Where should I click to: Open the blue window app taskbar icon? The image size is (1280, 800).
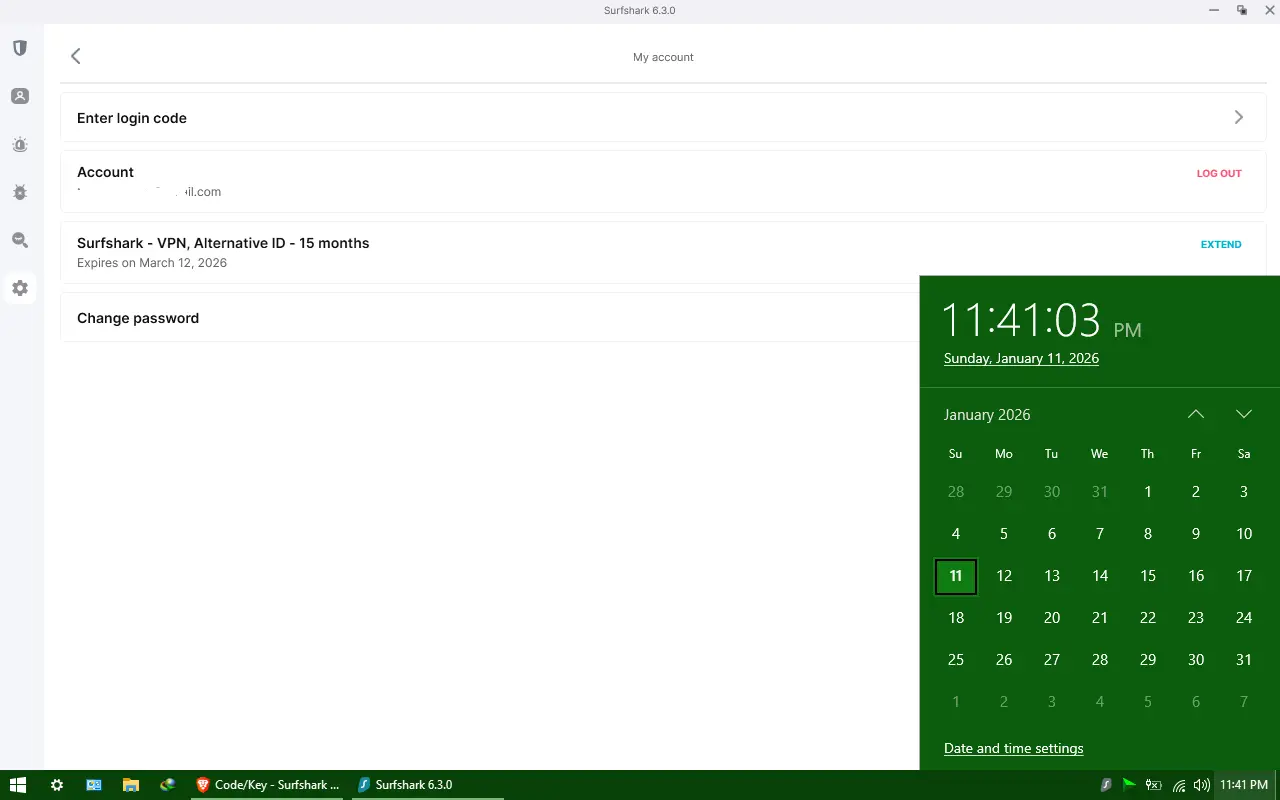tap(94, 785)
